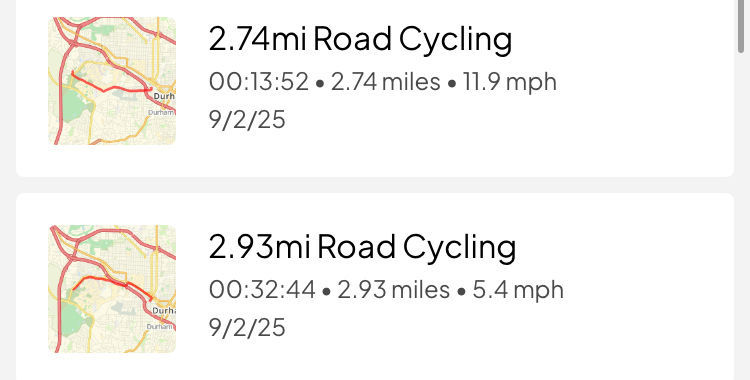Click the 2.93 miles distance stat

[x=394, y=290]
